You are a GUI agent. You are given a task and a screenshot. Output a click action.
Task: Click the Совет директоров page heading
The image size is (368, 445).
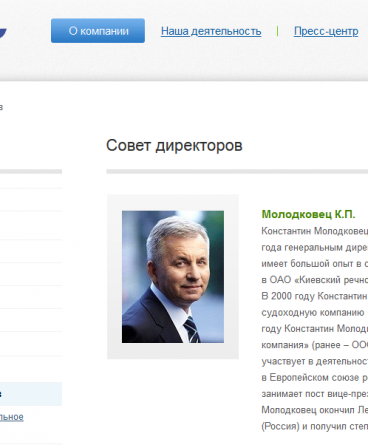click(174, 145)
